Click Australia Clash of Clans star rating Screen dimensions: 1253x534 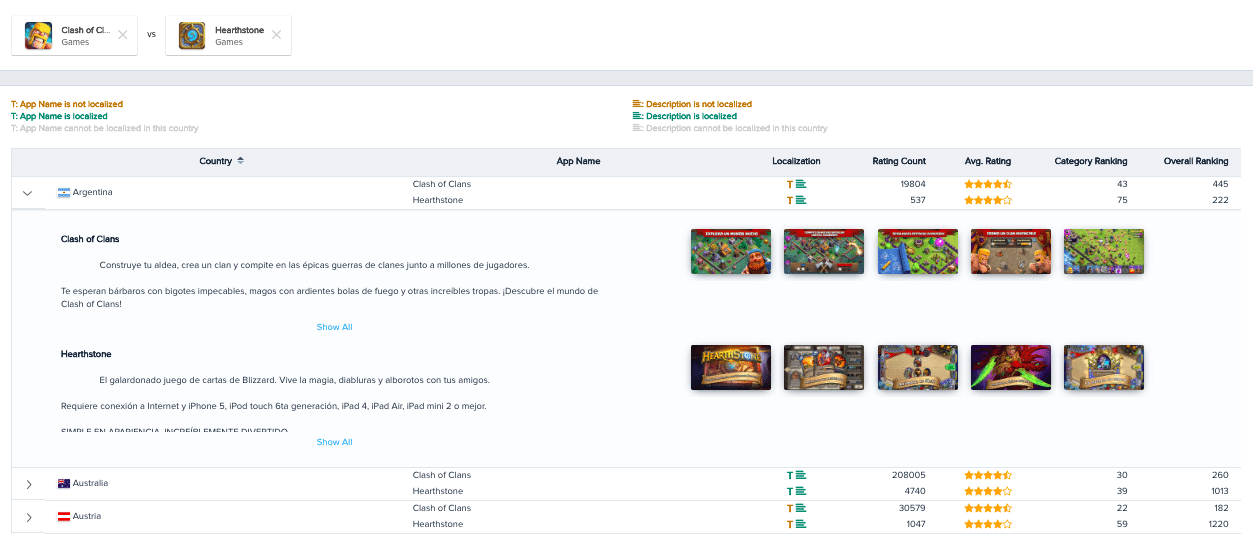tap(988, 475)
